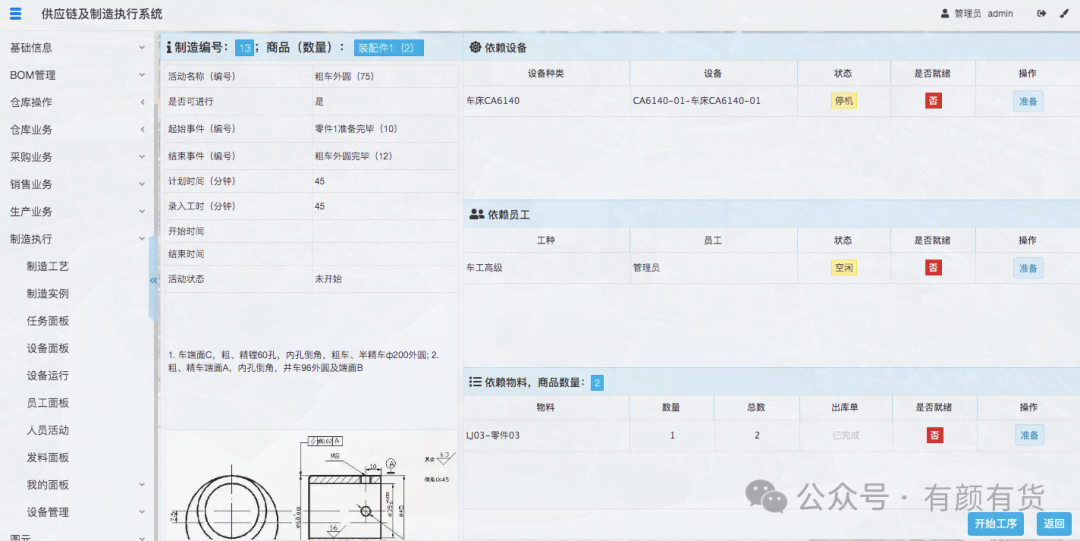1080x541 pixels.
Task: Click the red 否 badge in employee row
Action: pyautogui.click(x=933, y=268)
